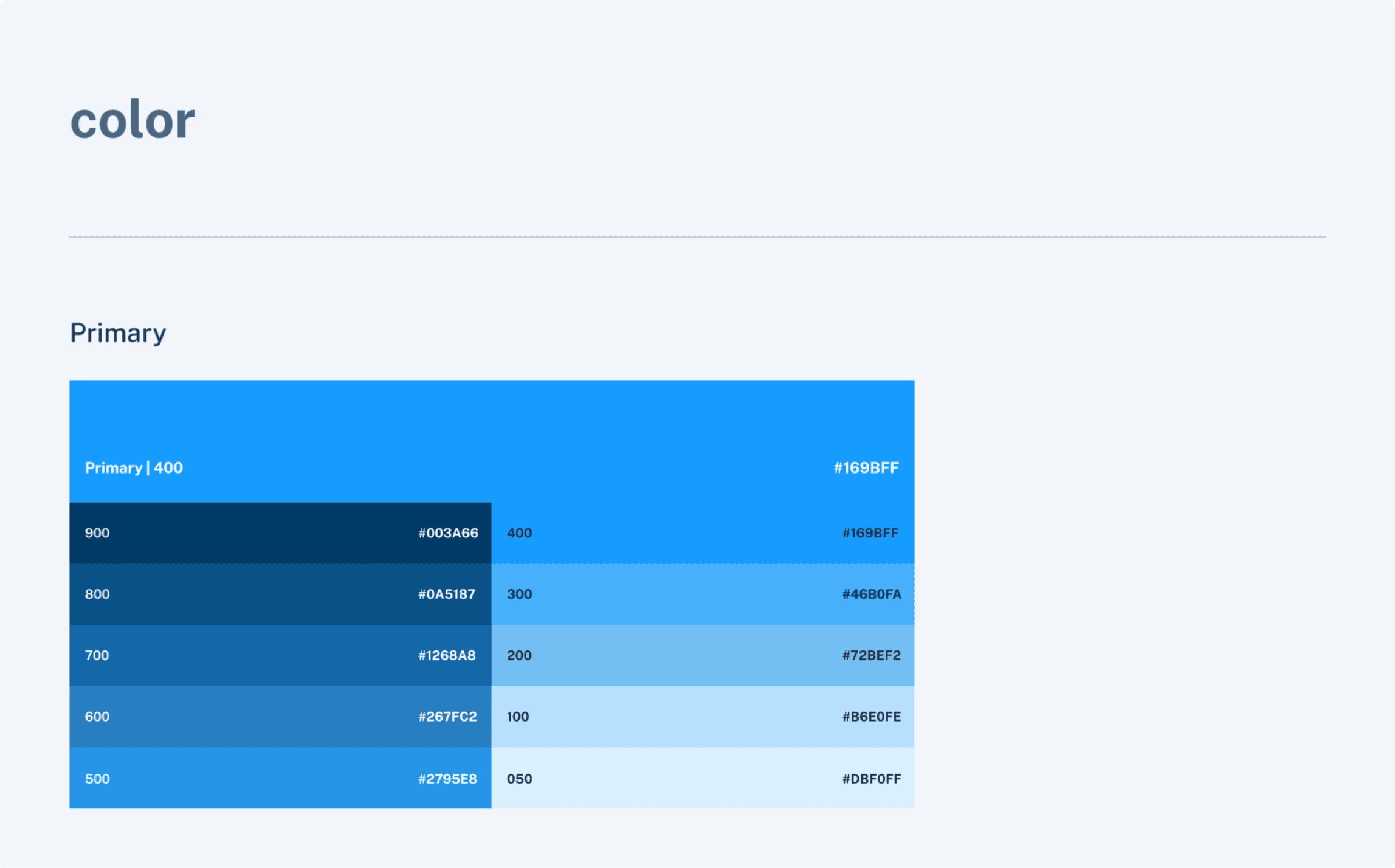Click the Primary section heading

click(118, 333)
